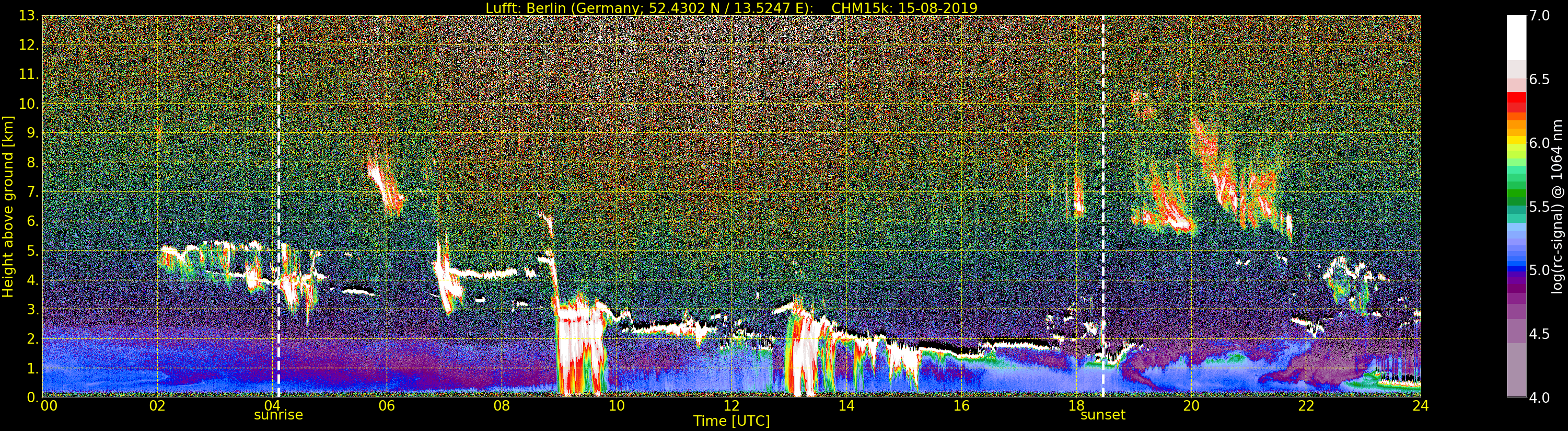Click the height axis tick '7.'
1568x431 pixels.
coord(32,192)
